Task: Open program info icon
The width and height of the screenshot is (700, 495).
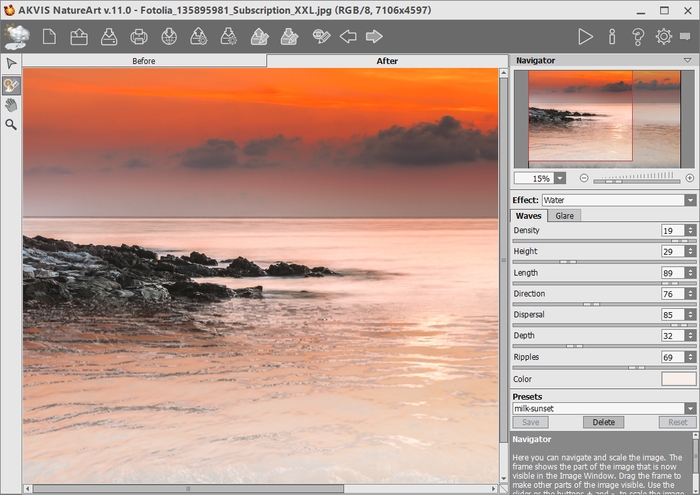Action: [x=612, y=37]
